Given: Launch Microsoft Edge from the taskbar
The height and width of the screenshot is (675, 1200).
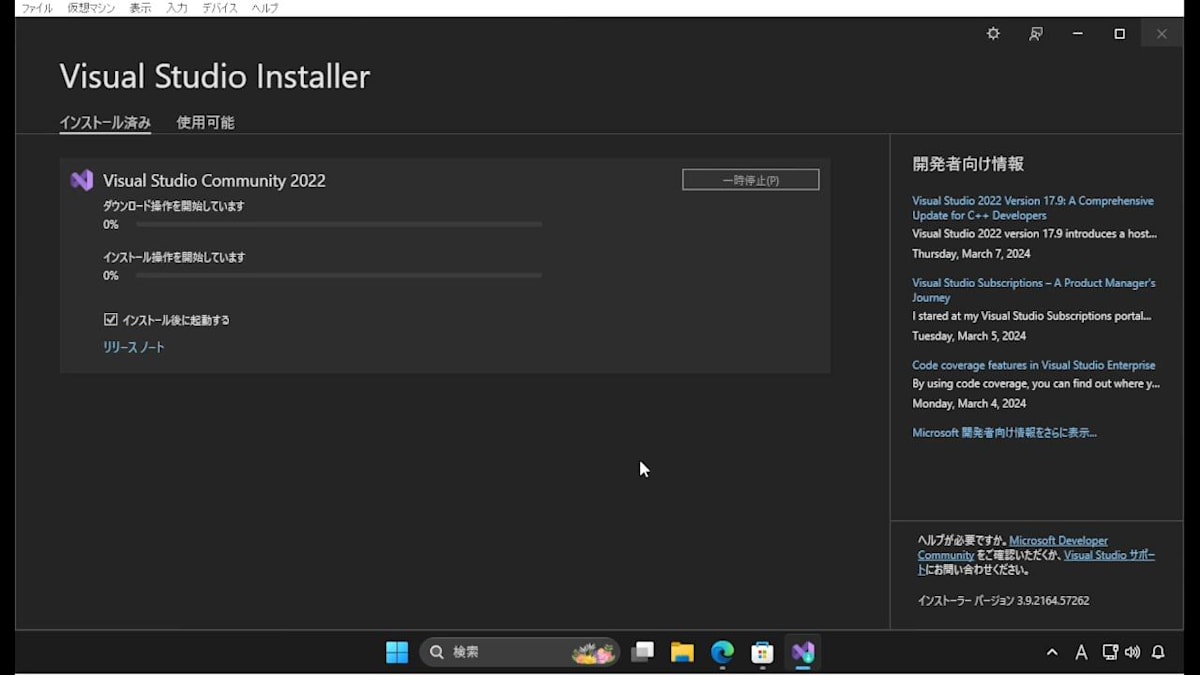Looking at the screenshot, I should click(x=722, y=652).
